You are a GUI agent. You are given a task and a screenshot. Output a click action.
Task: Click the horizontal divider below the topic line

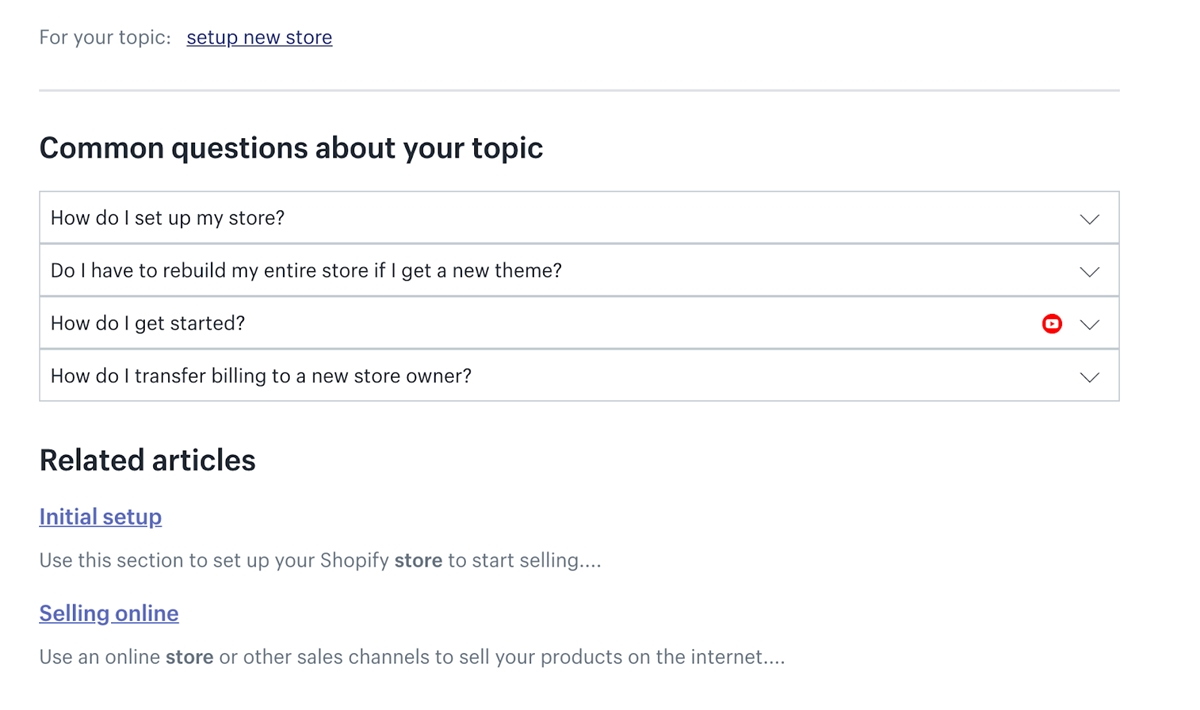[x=579, y=91]
